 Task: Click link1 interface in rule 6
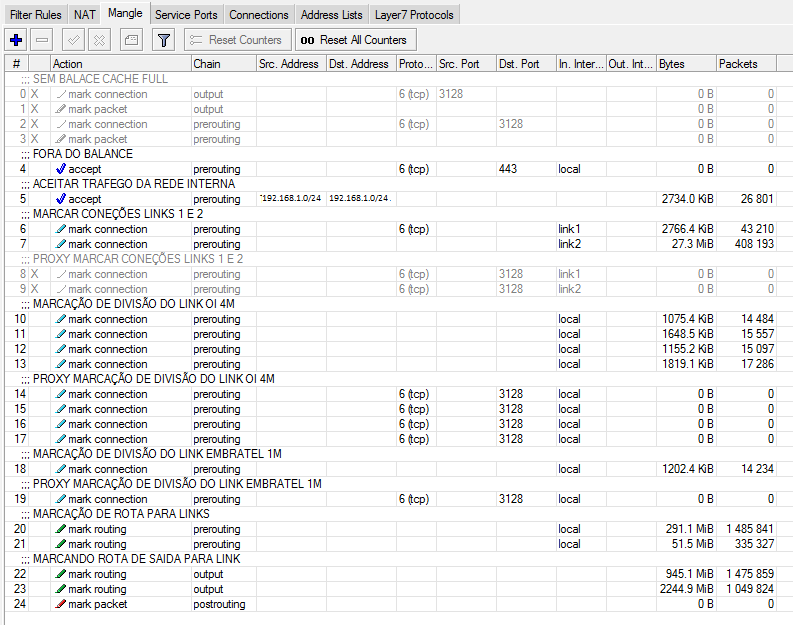[569, 229]
